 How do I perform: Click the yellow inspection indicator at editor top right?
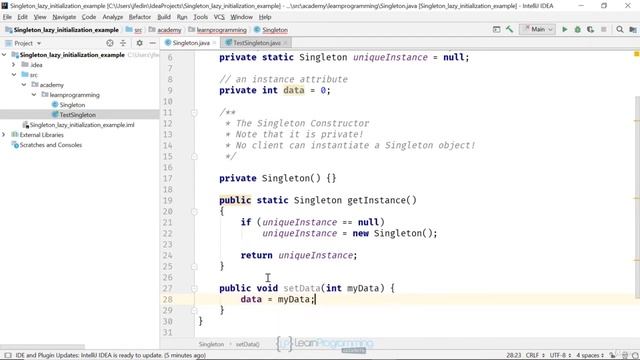636,54
